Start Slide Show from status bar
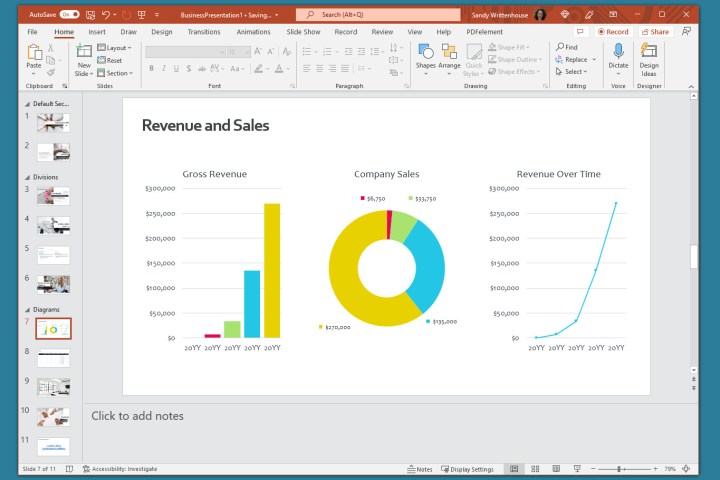The width and height of the screenshot is (720, 480). [x=577, y=468]
